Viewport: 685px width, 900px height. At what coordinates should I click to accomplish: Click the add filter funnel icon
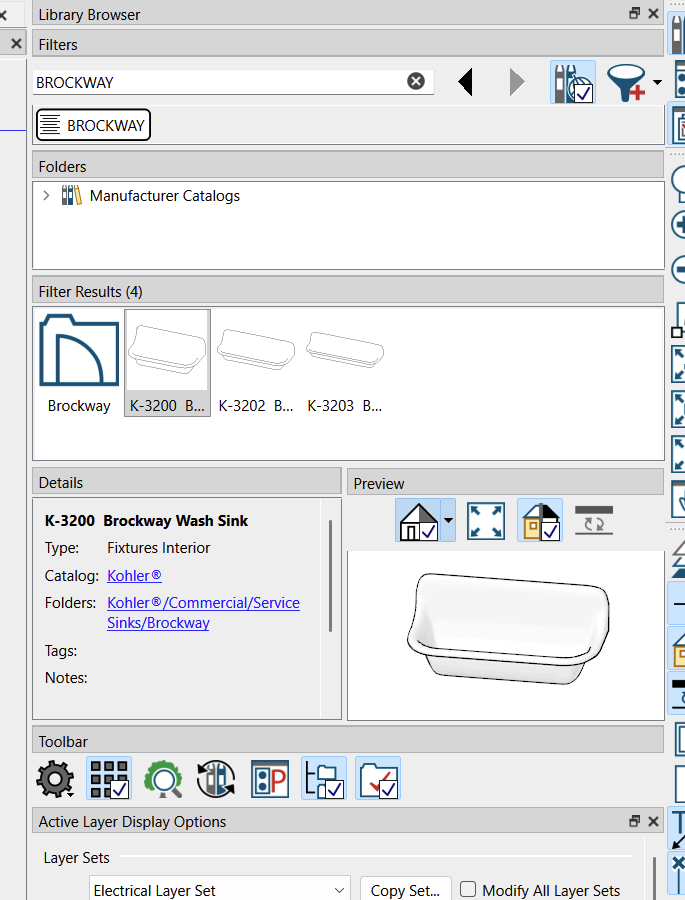(x=627, y=82)
